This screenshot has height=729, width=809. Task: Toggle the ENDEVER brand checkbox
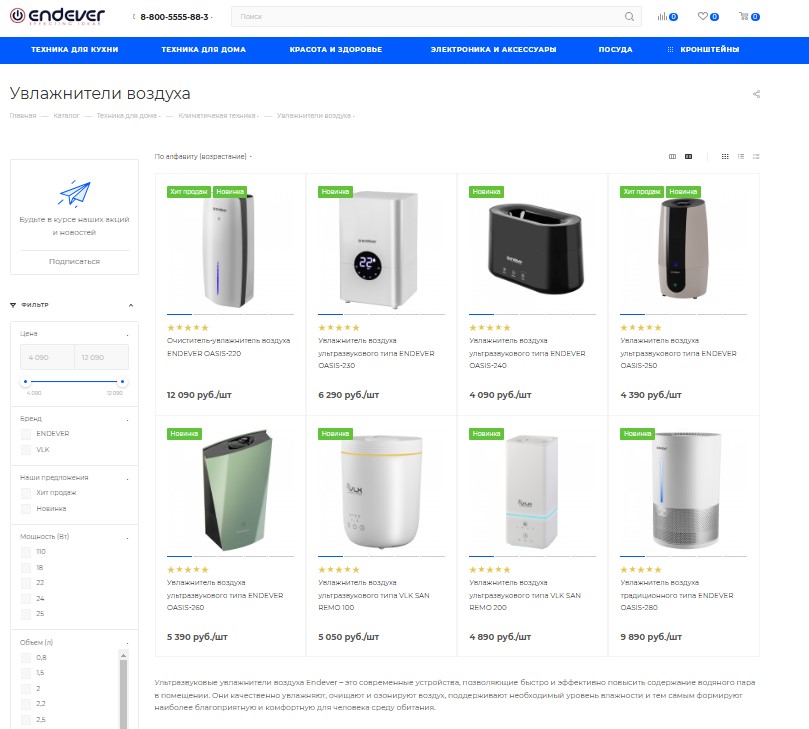26,434
